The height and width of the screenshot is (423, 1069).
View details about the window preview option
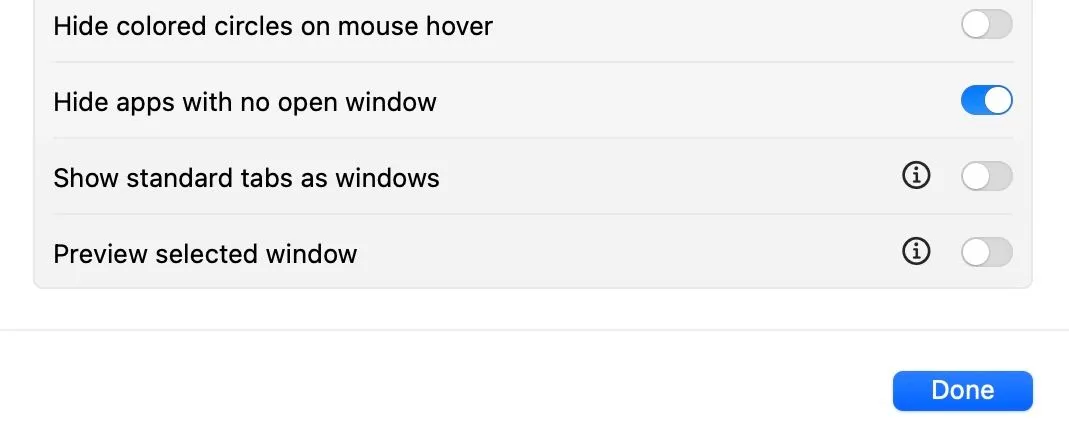click(x=915, y=253)
